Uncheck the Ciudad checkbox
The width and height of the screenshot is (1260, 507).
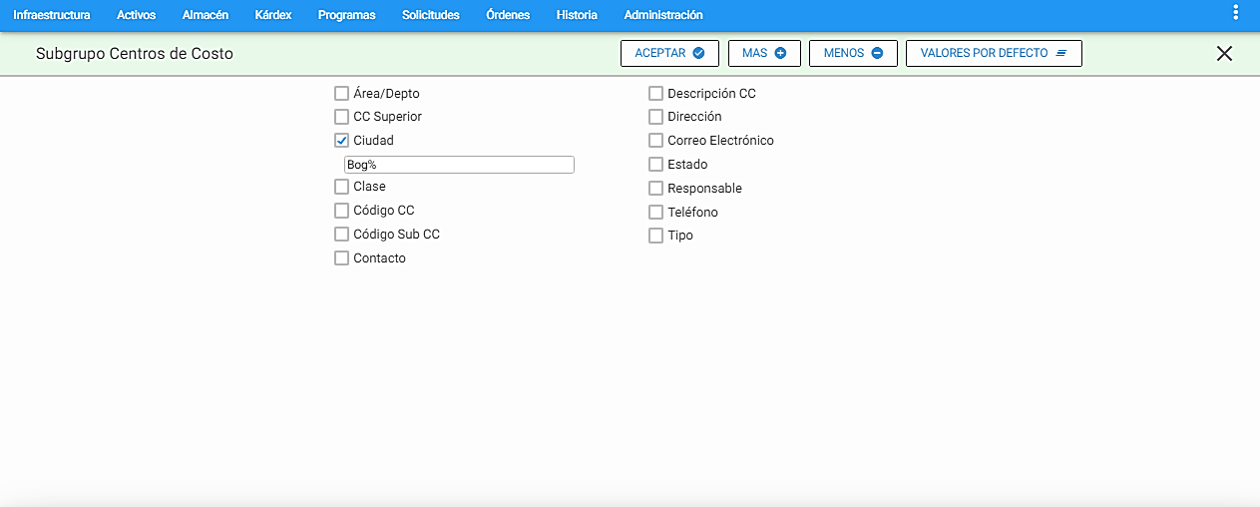pos(342,141)
